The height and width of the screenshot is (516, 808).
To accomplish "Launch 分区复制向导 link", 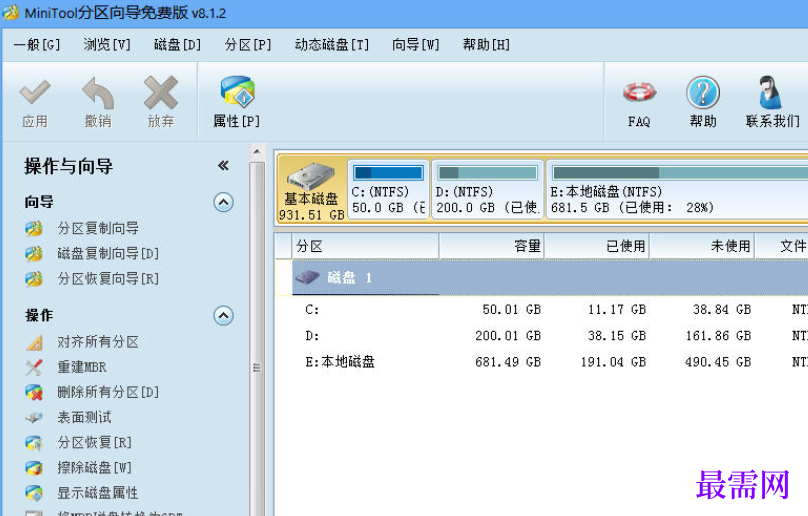I will (x=98, y=228).
